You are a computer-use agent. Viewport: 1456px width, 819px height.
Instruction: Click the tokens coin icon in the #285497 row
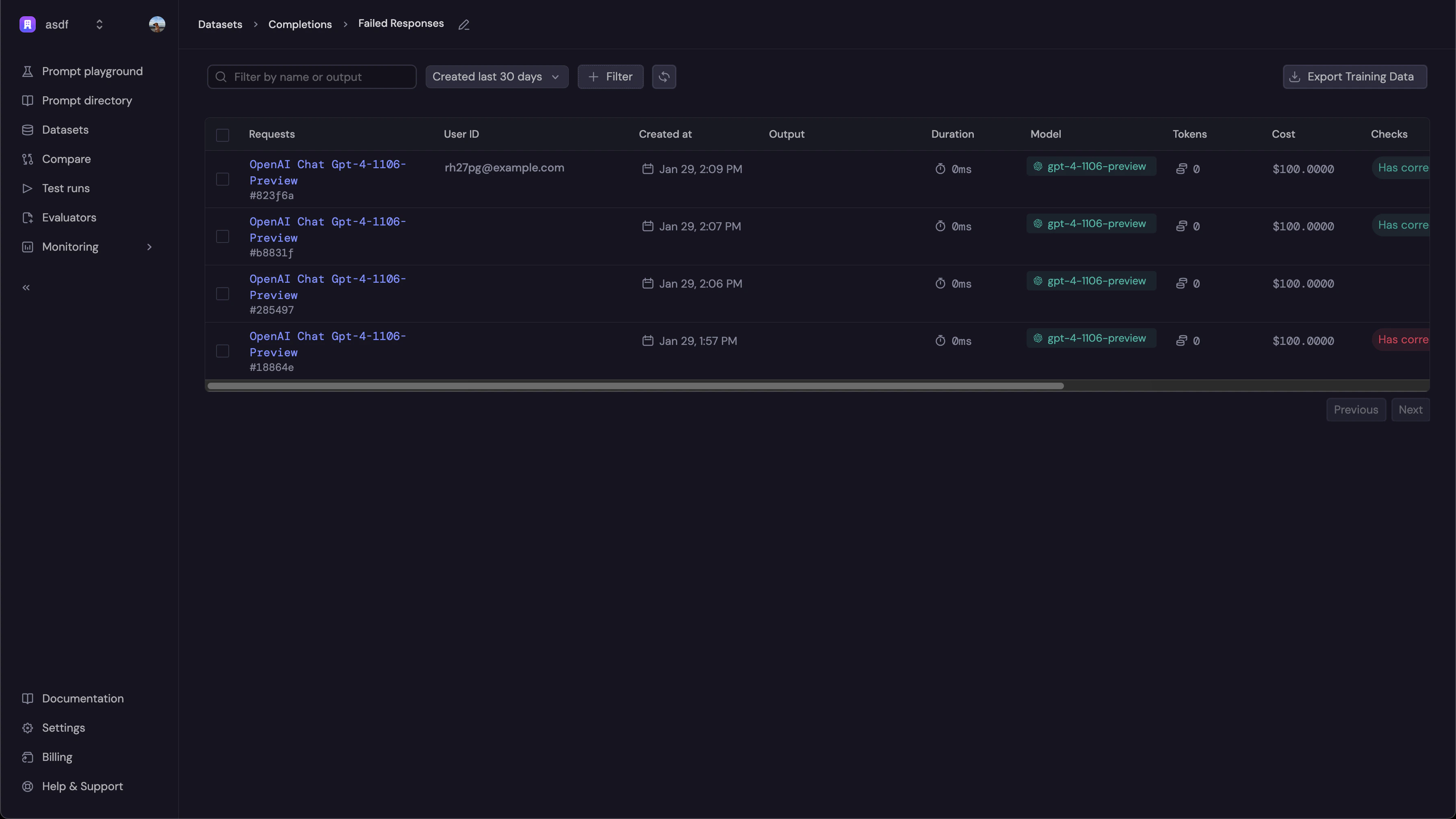[x=1181, y=284]
